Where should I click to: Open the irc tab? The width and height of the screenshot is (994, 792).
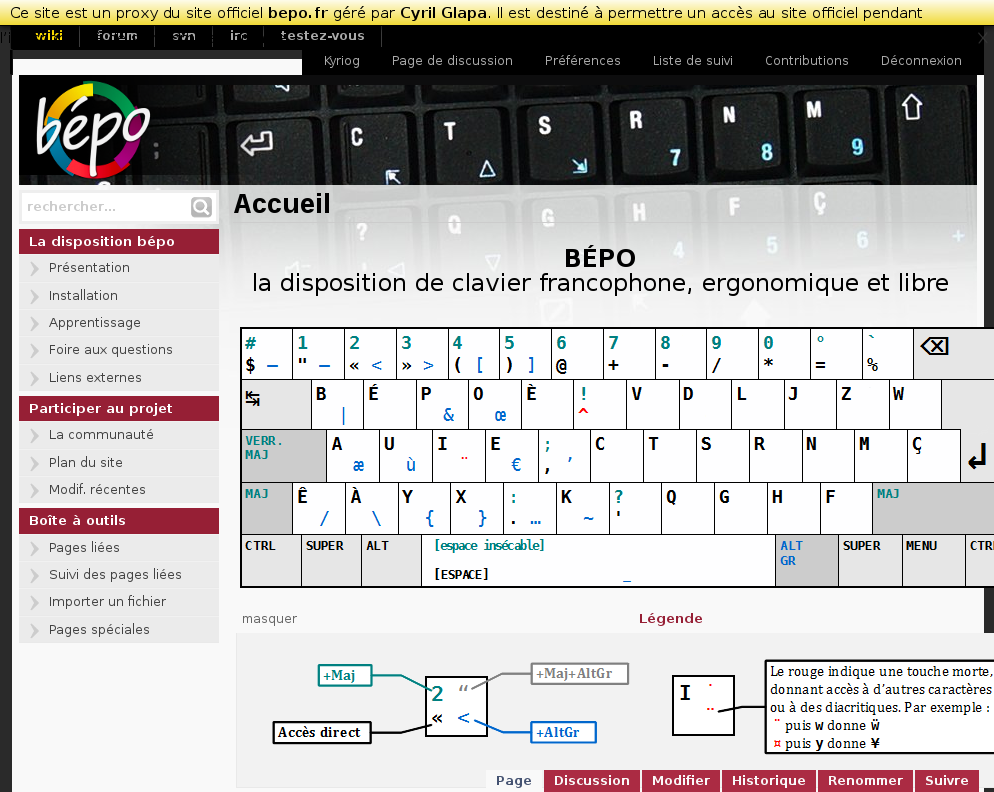(239, 36)
